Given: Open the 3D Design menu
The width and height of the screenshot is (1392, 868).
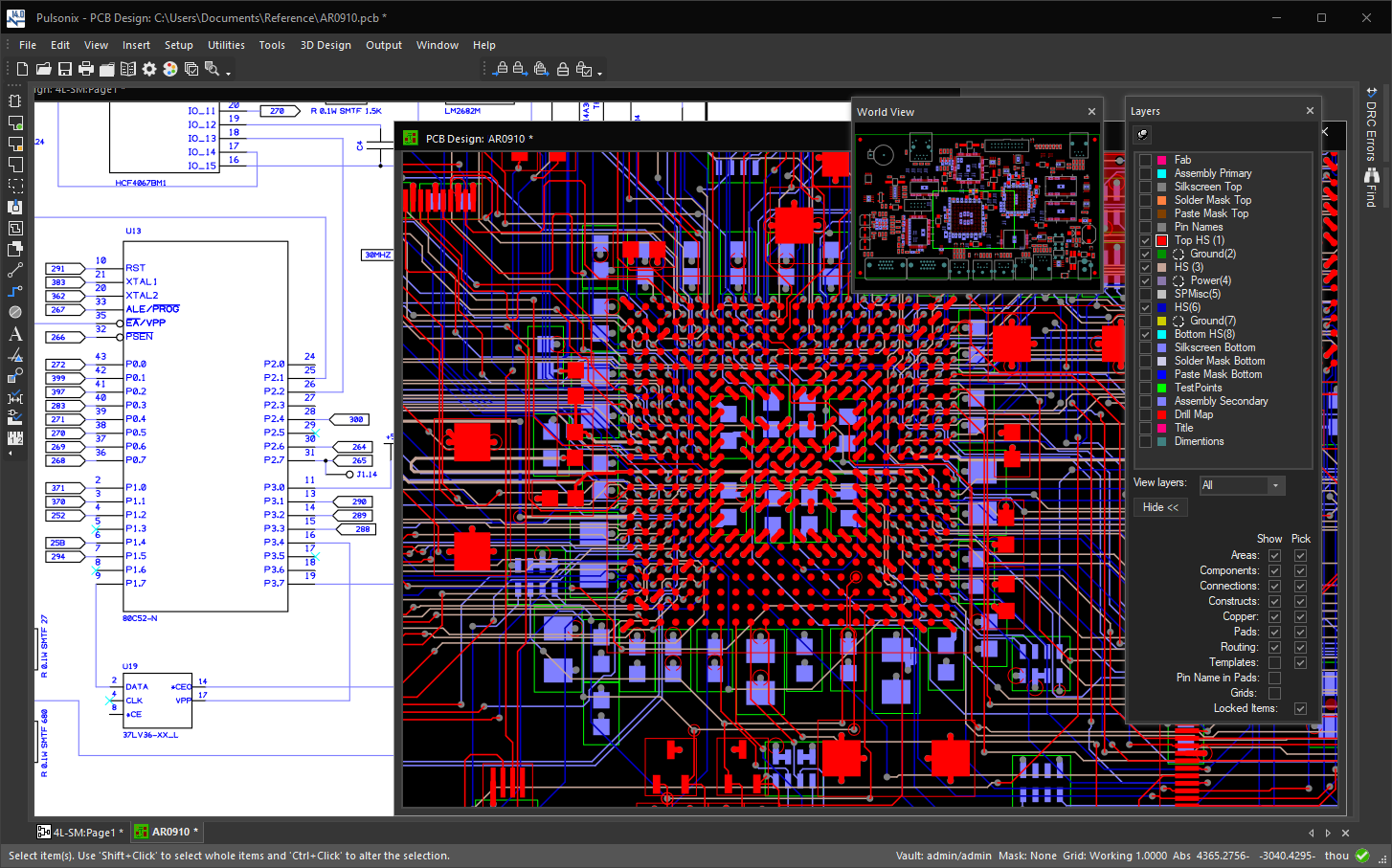Looking at the screenshot, I should (326, 45).
